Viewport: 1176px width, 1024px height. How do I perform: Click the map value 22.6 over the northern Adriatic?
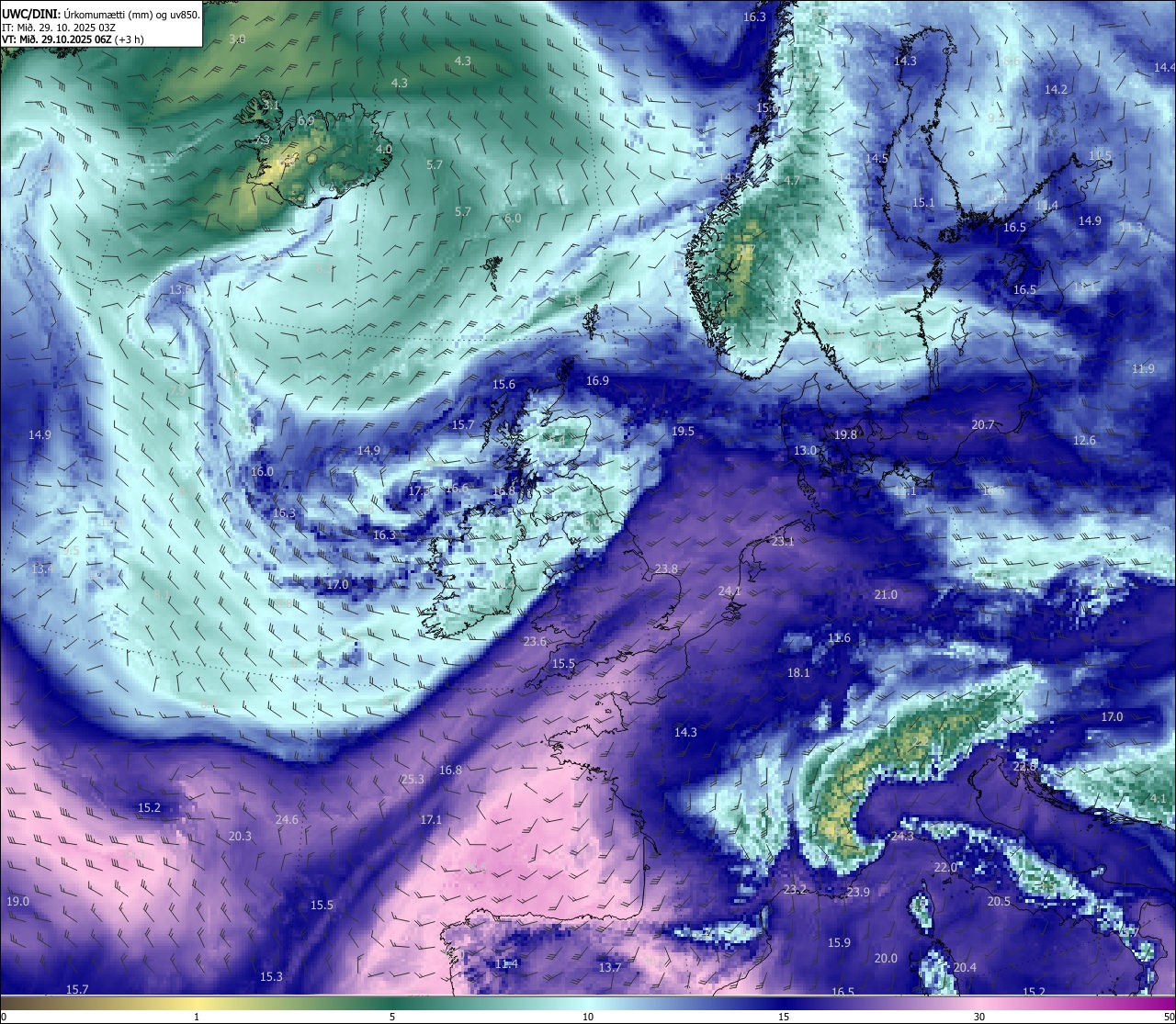tap(1024, 765)
